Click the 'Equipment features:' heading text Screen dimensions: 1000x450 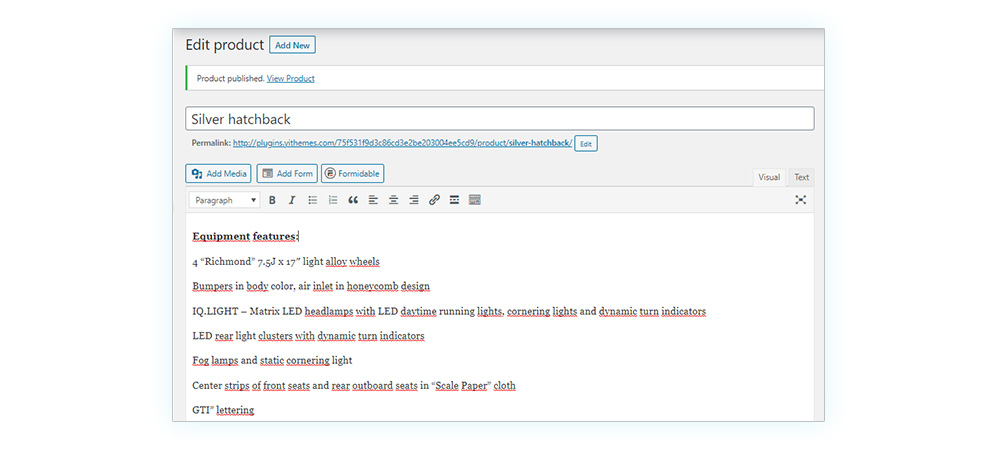point(245,236)
